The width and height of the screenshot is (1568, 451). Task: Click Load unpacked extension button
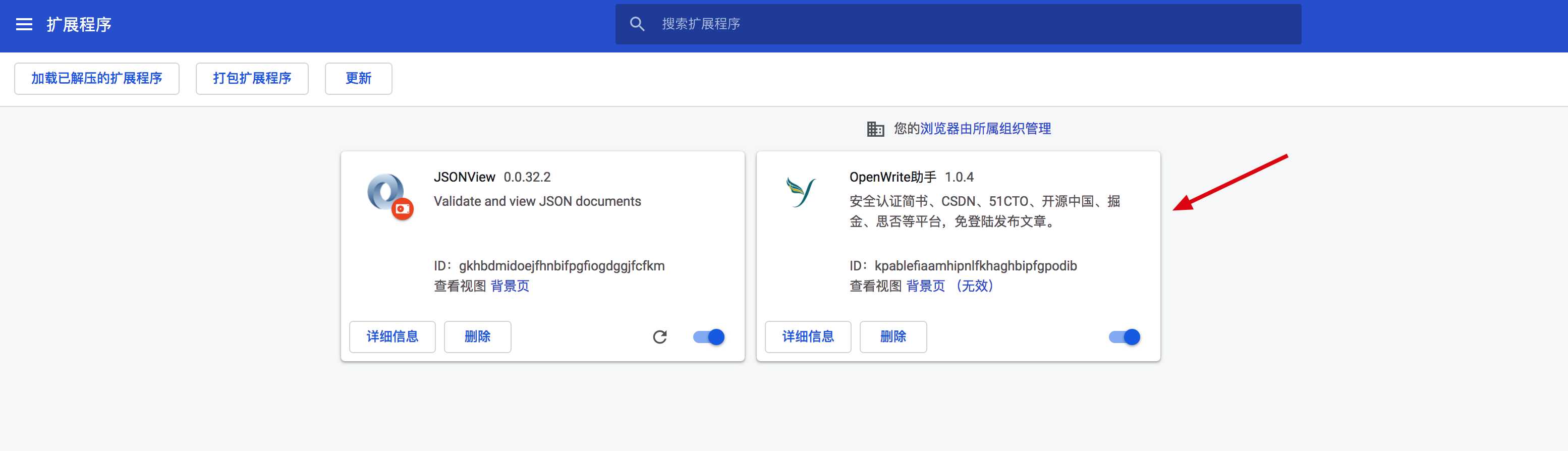[x=97, y=79]
